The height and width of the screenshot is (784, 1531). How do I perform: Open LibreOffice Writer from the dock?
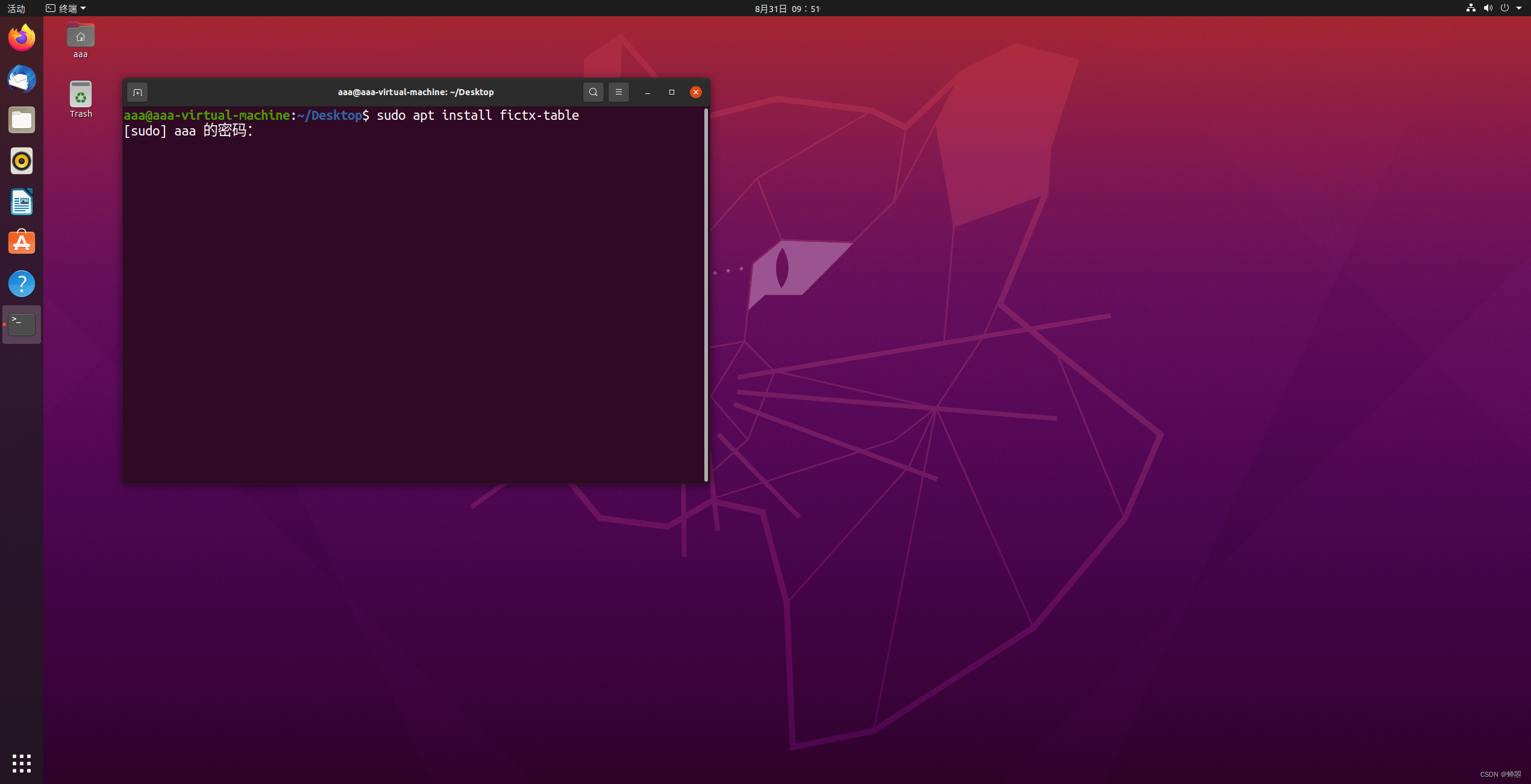point(22,202)
